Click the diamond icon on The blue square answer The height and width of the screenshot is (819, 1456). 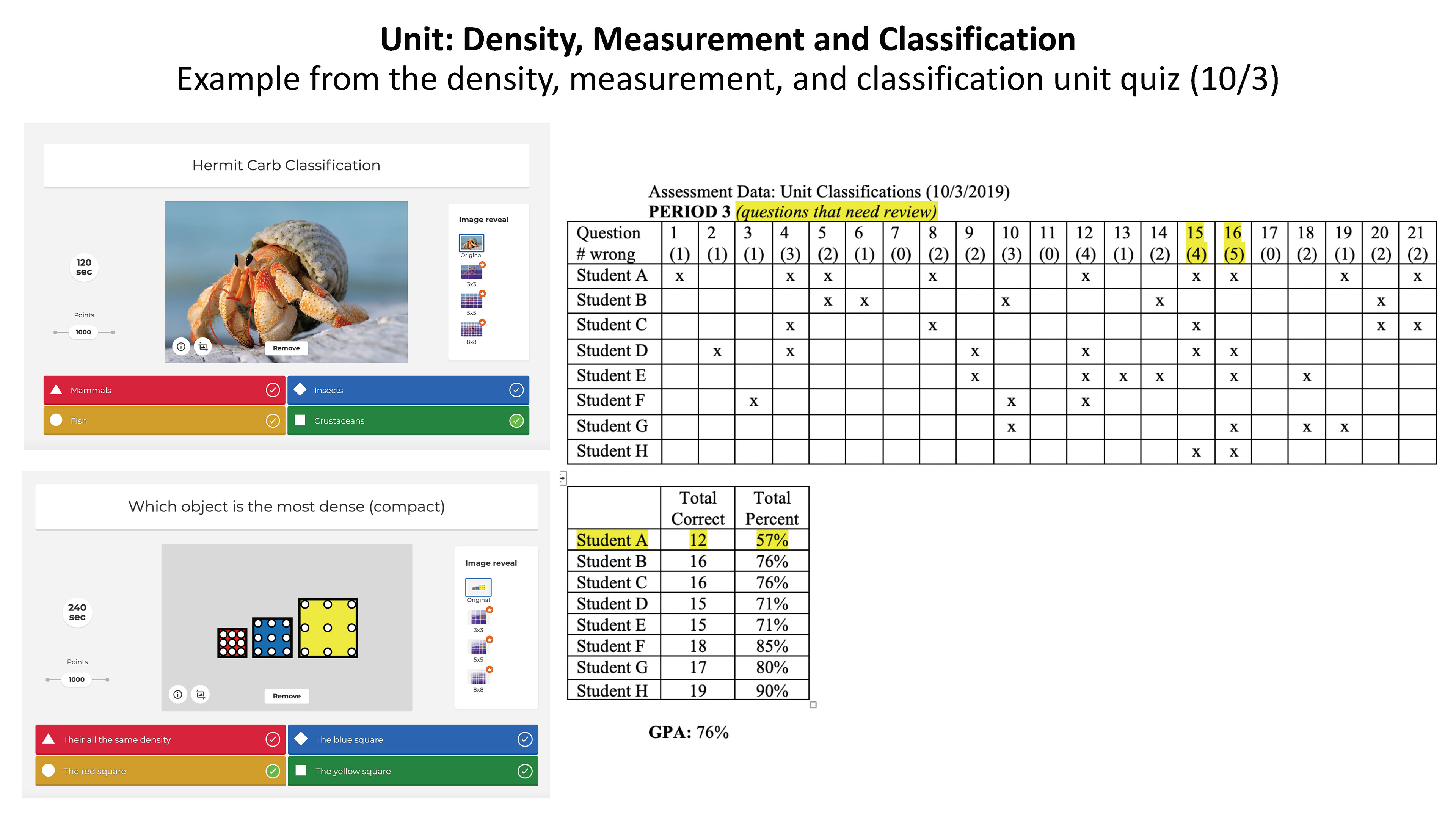[x=301, y=739]
